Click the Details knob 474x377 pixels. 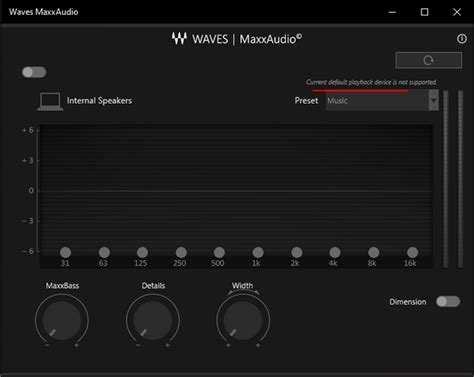click(153, 320)
